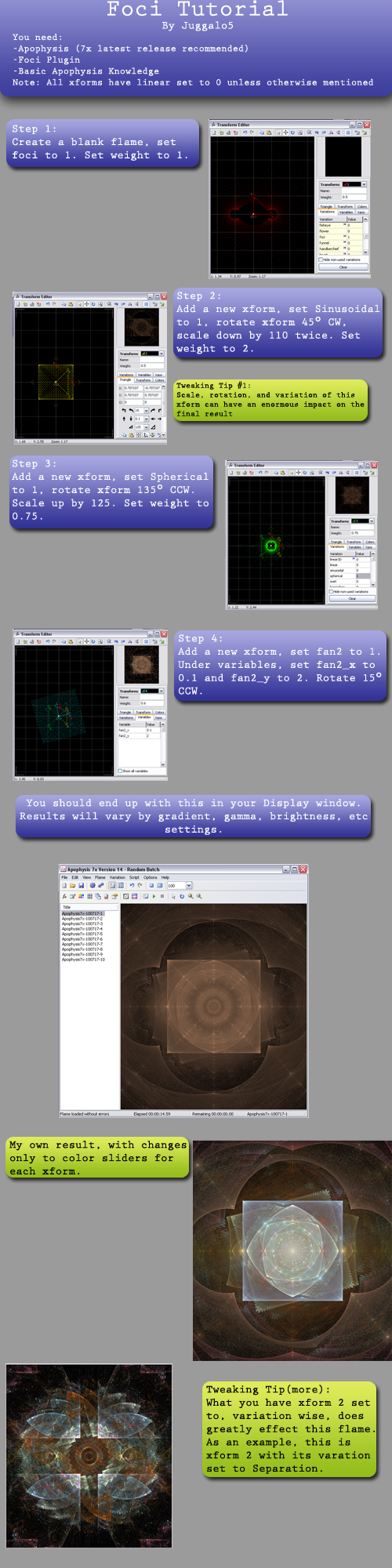
Task: Select Move mode icon in red foci editor toolbar
Action: point(286,132)
